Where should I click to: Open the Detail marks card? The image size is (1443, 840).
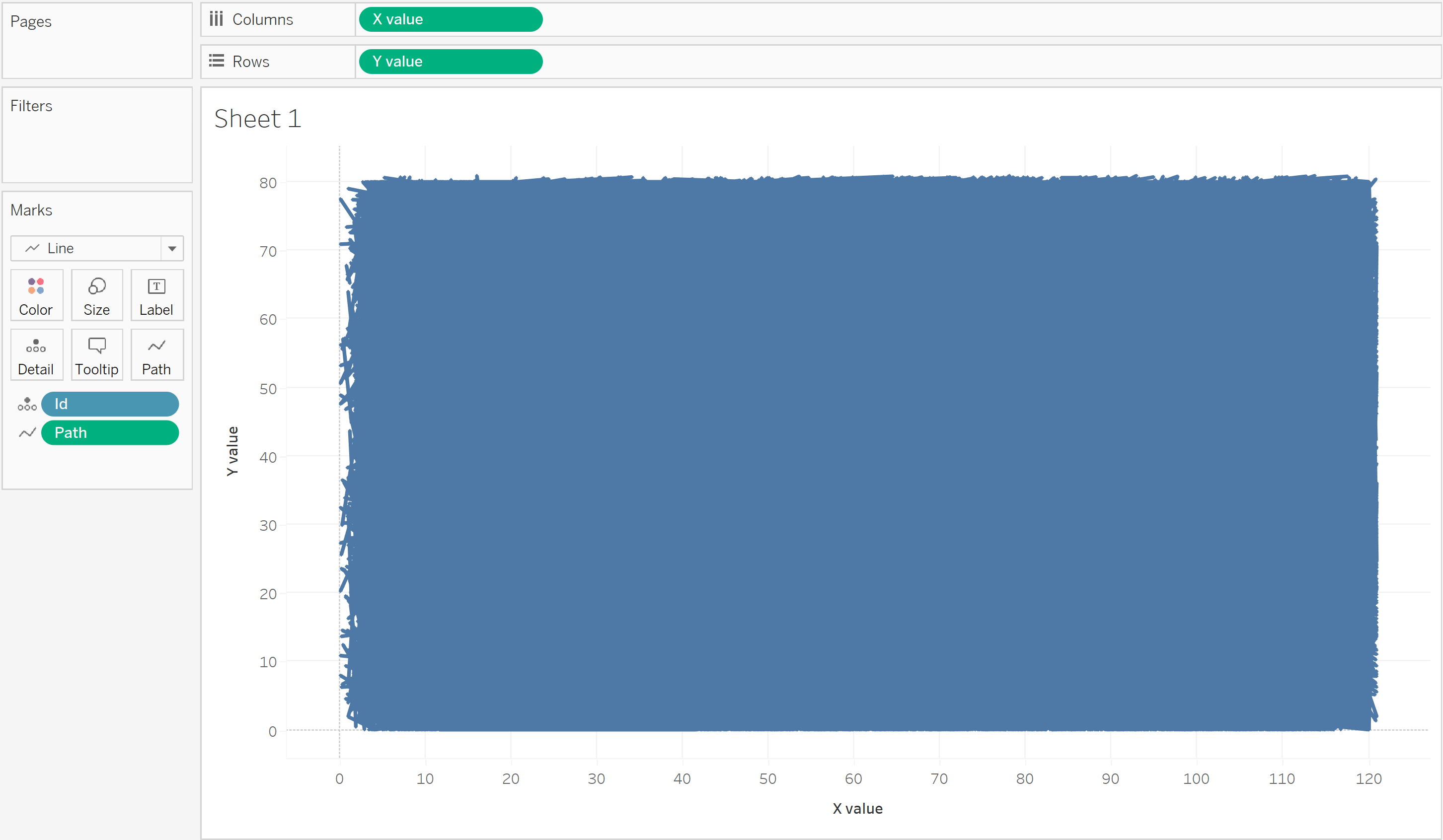pyautogui.click(x=36, y=355)
